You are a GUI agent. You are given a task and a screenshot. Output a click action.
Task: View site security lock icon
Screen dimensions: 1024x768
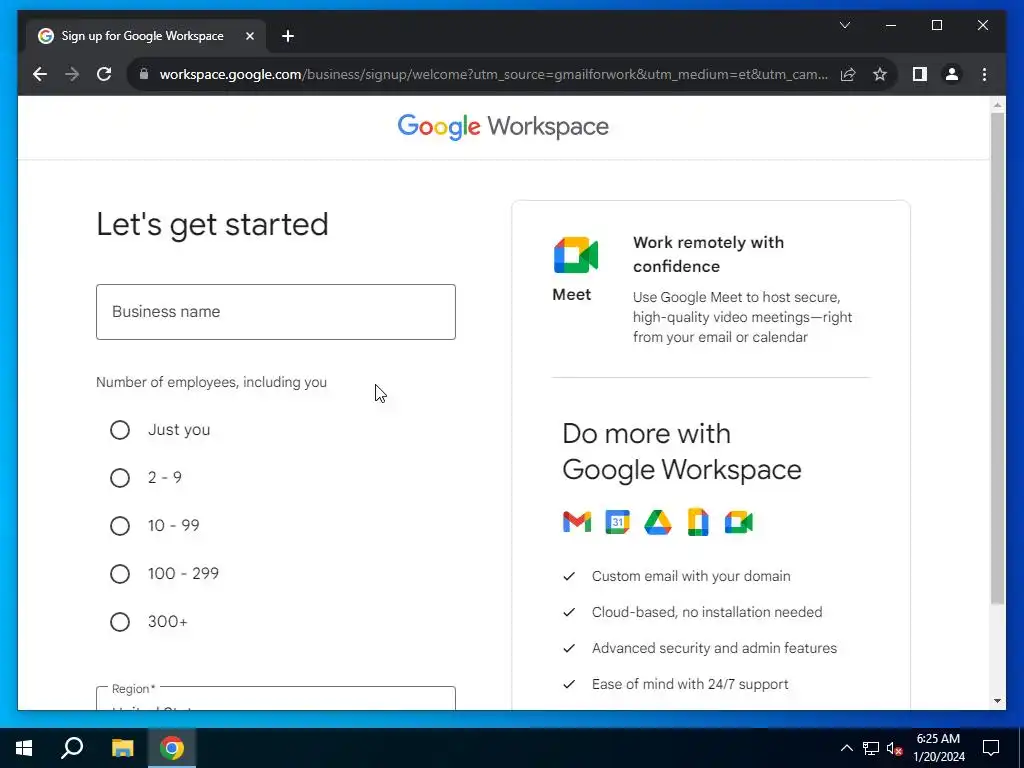pos(144,74)
